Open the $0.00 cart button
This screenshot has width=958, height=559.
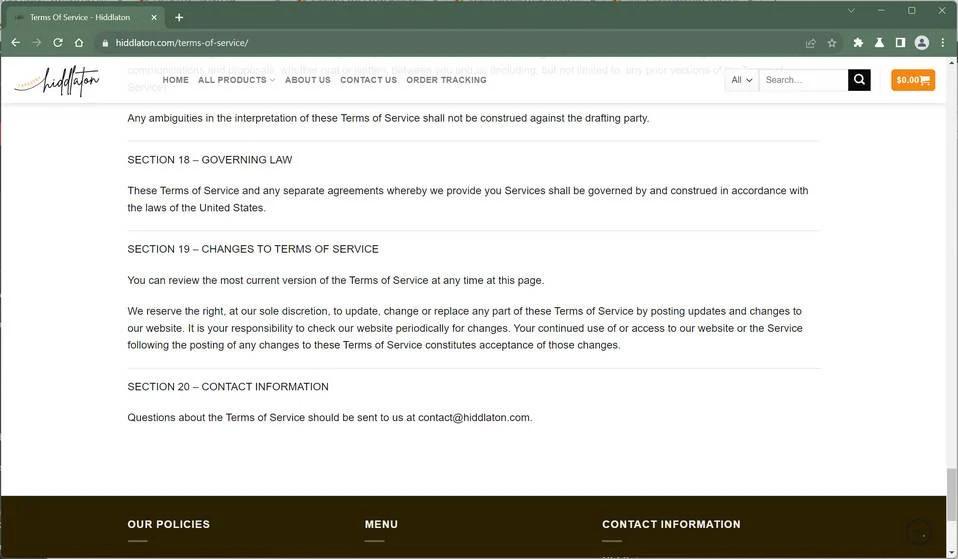click(x=913, y=80)
